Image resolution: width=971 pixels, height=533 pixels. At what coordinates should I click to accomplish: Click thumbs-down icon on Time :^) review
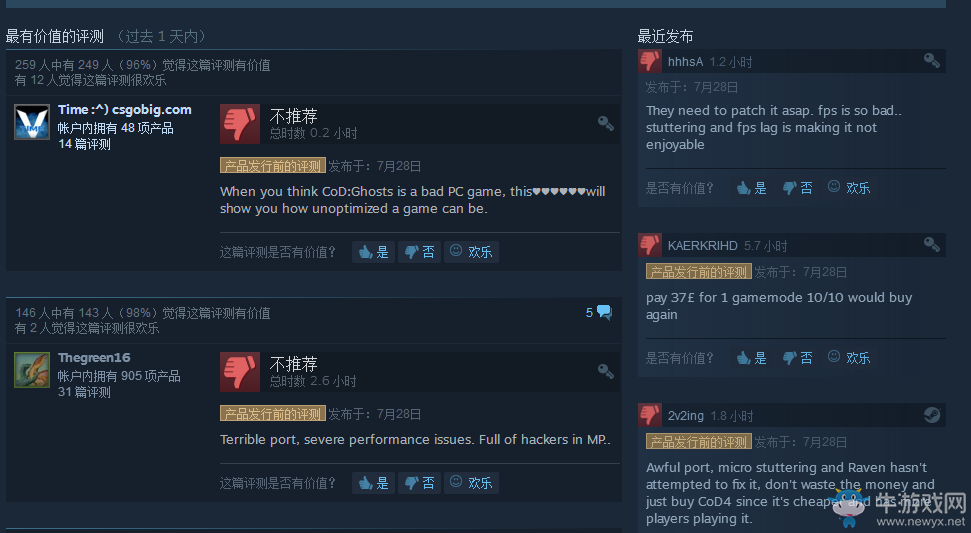pos(240,124)
